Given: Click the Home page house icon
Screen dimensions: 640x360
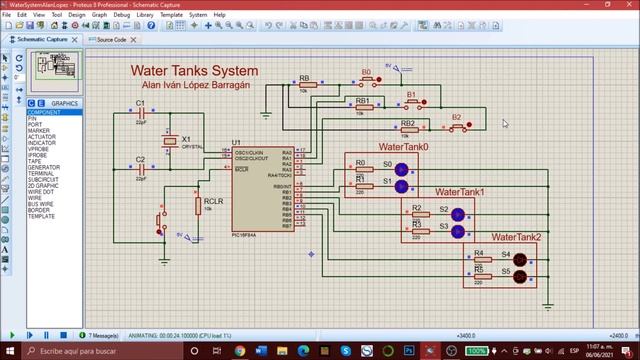Looking at the screenshot, I should pyautogui.click(x=54, y=25).
